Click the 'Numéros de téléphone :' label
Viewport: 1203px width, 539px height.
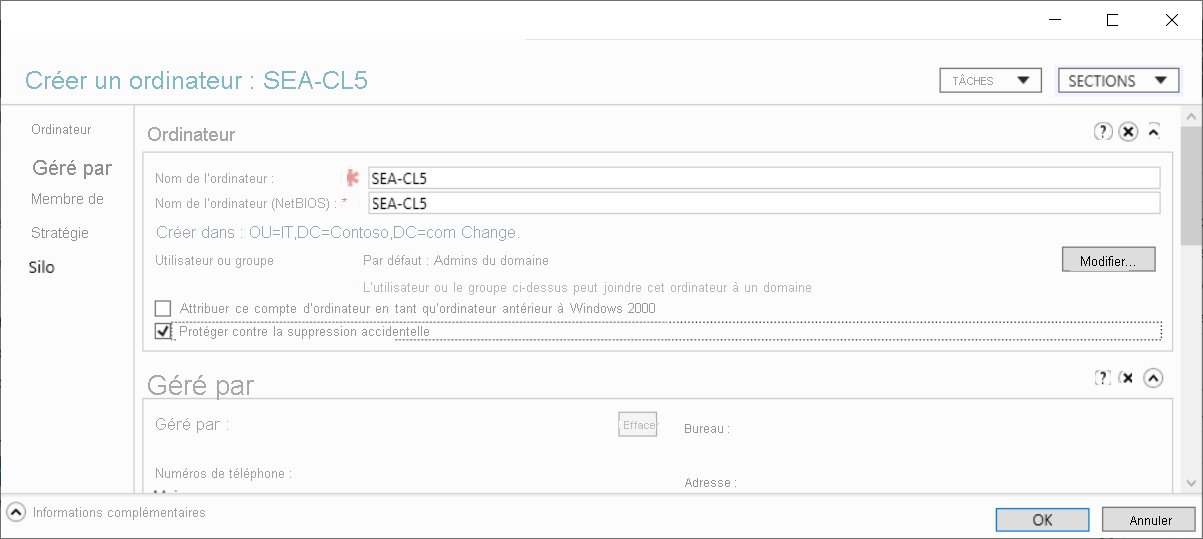223,473
